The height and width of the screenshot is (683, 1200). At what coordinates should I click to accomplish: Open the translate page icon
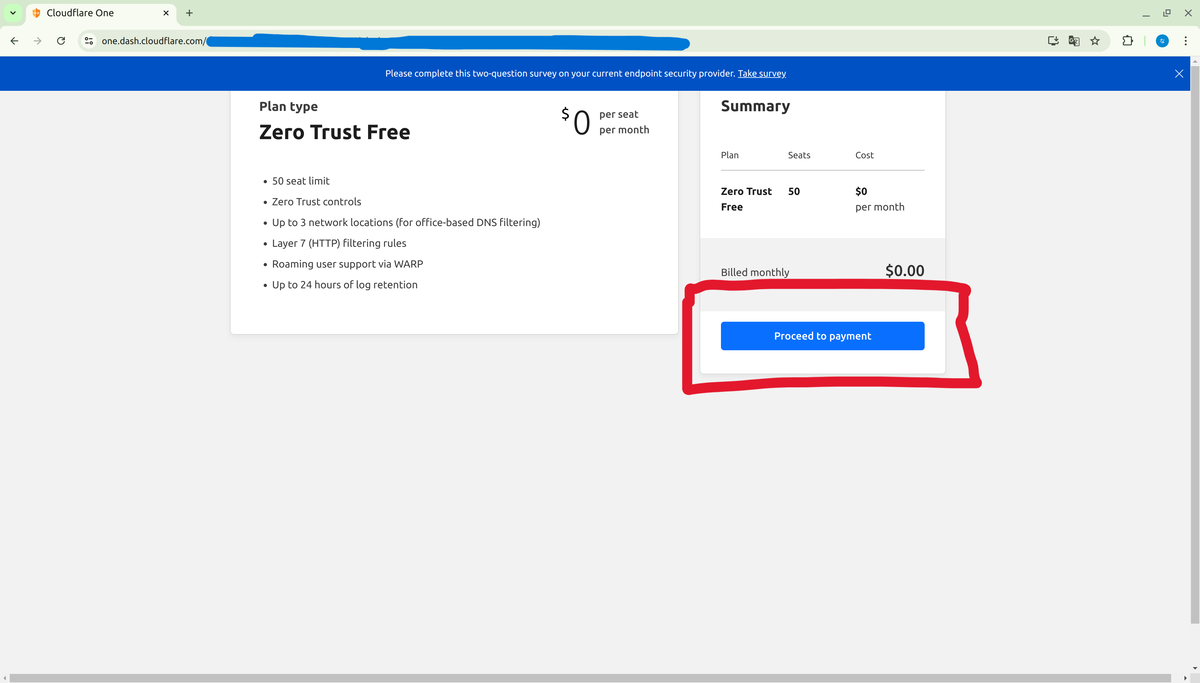[1074, 41]
